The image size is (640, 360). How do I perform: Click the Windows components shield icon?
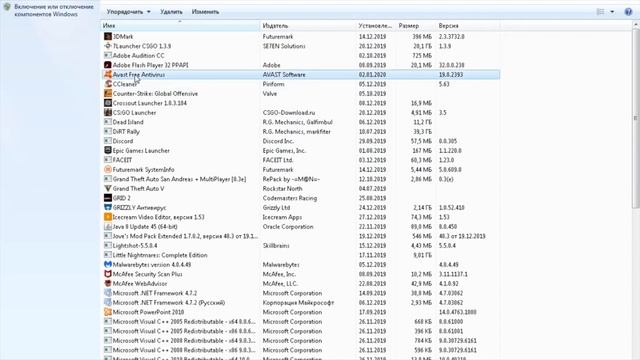(x=7, y=7)
